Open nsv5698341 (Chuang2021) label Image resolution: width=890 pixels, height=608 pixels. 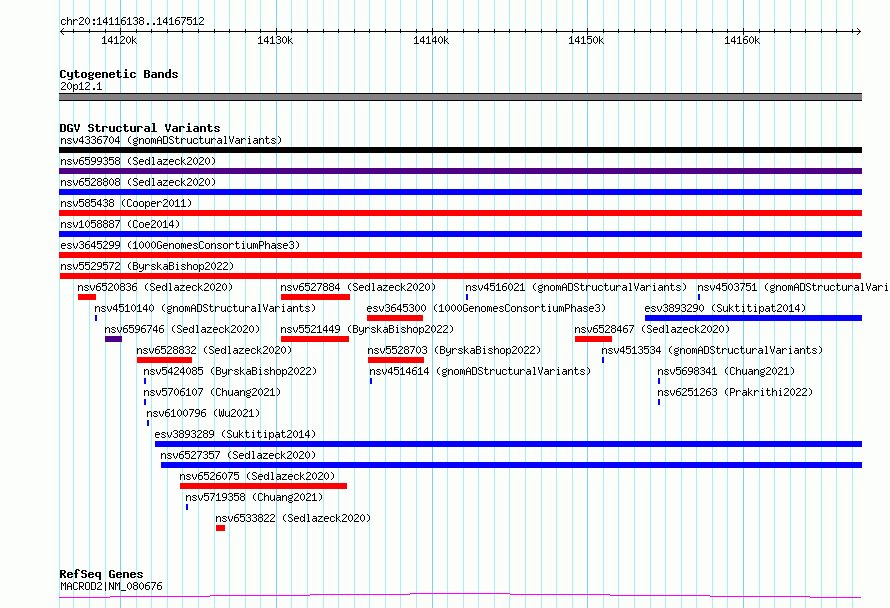click(x=726, y=371)
